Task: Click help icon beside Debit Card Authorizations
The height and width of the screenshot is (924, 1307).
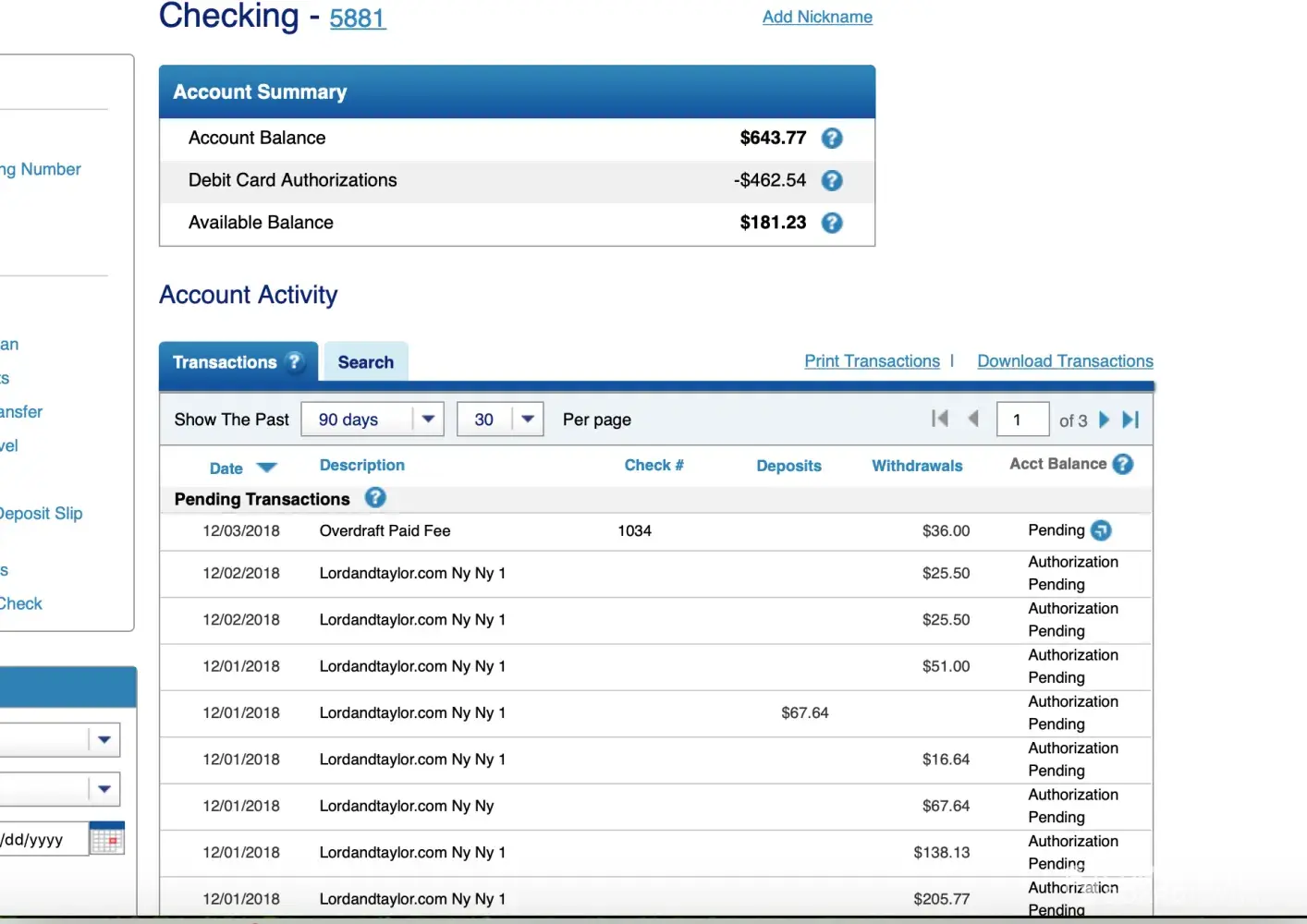Action: [832, 181]
